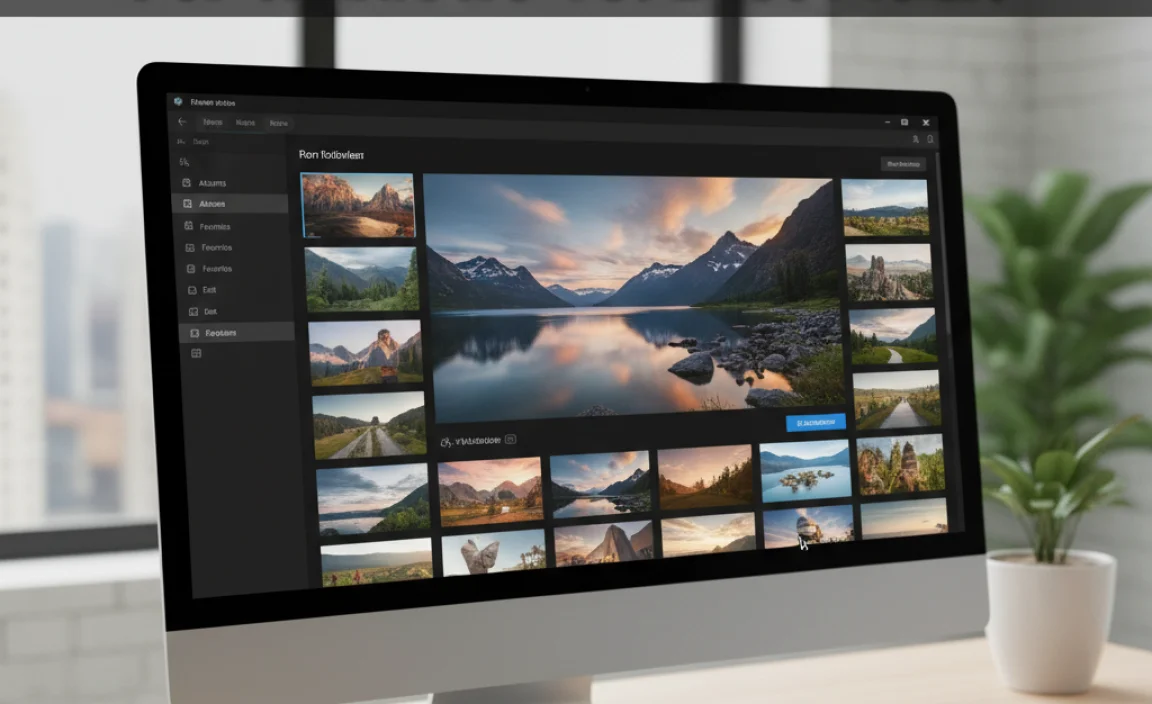Switch to the first tab in the top bar

tap(212, 121)
